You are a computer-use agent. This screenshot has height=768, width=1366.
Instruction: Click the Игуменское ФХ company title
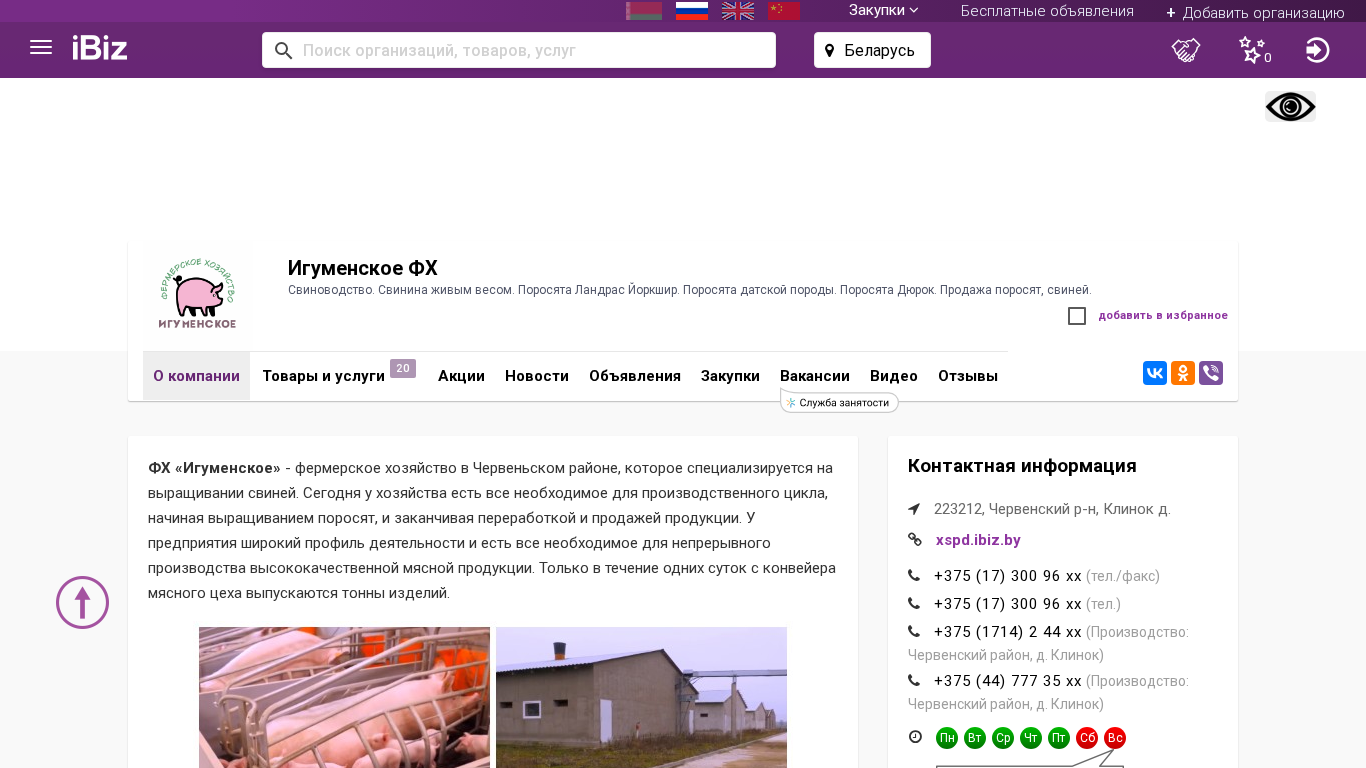pos(363,268)
